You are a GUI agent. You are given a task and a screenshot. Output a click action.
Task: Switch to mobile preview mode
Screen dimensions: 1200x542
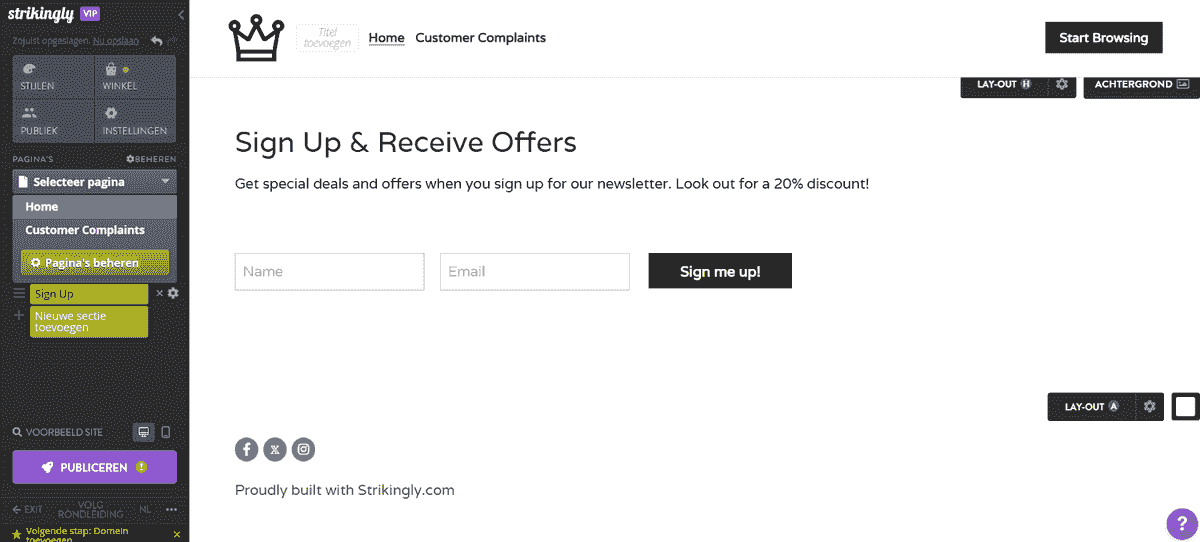tap(166, 432)
